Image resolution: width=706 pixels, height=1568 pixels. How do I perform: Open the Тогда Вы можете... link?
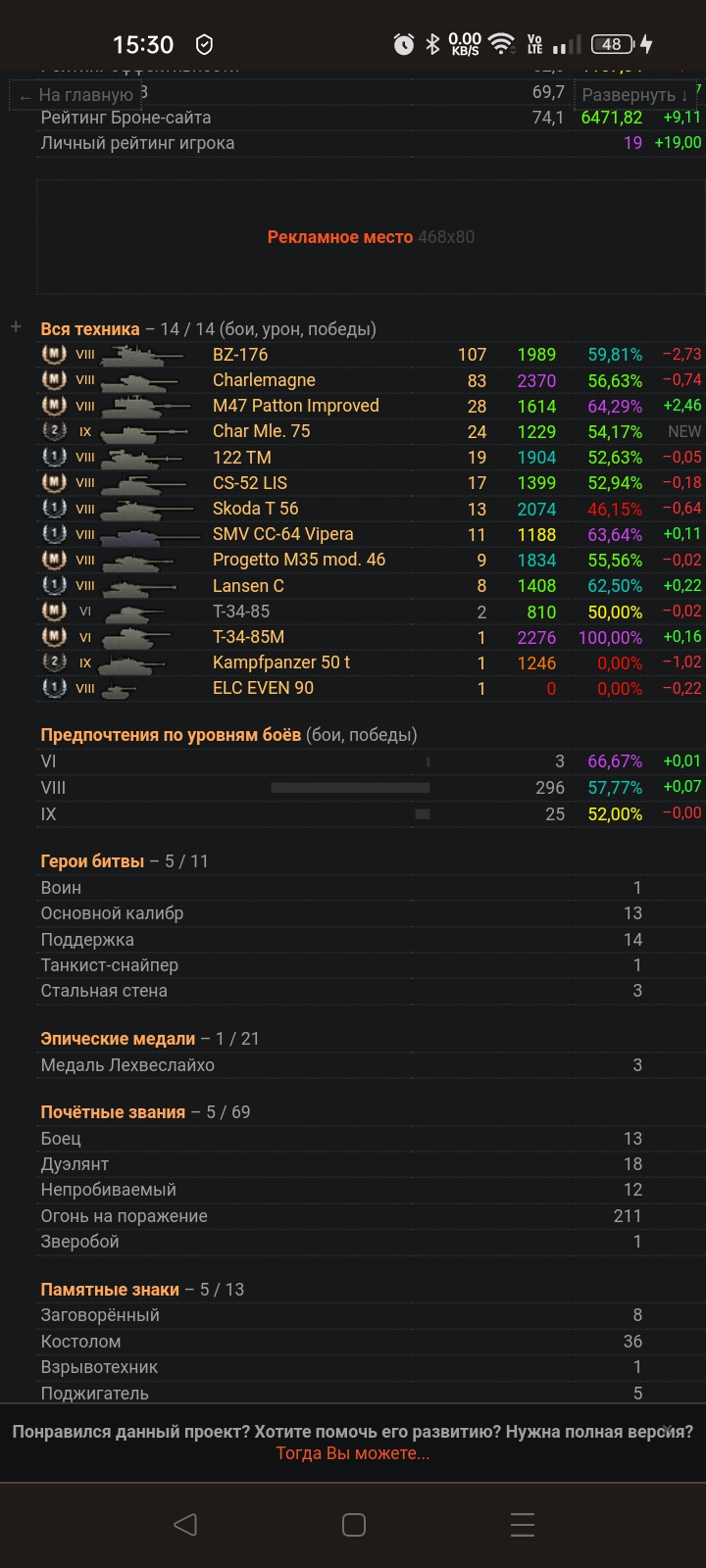click(353, 1453)
